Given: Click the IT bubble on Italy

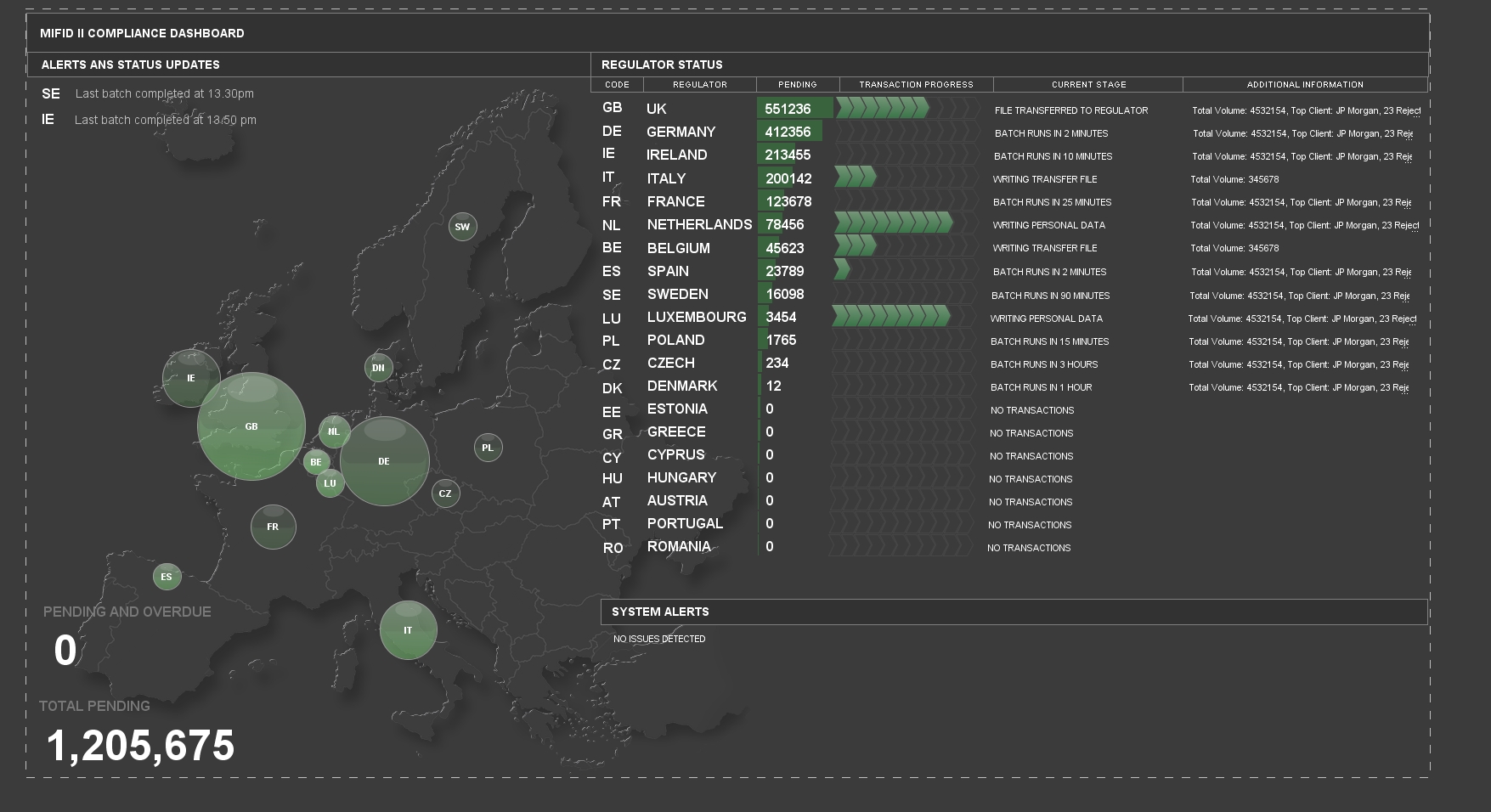Looking at the screenshot, I should tap(408, 629).
